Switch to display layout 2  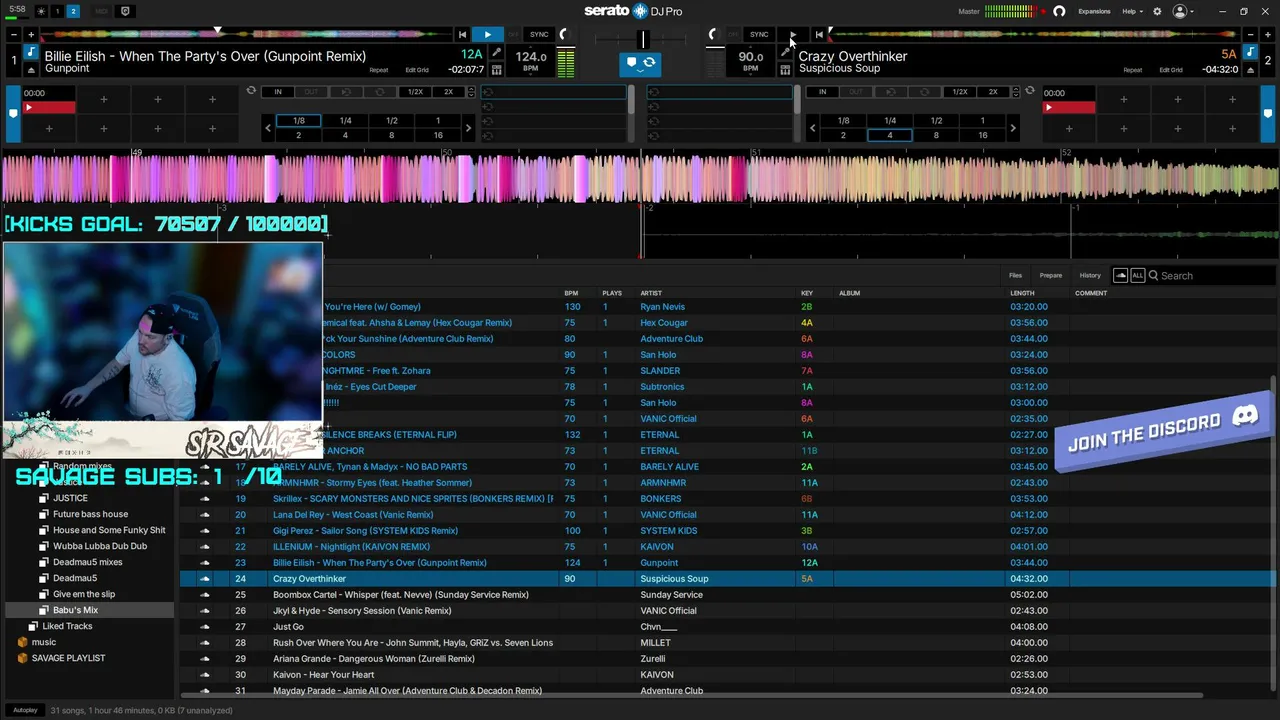click(73, 11)
